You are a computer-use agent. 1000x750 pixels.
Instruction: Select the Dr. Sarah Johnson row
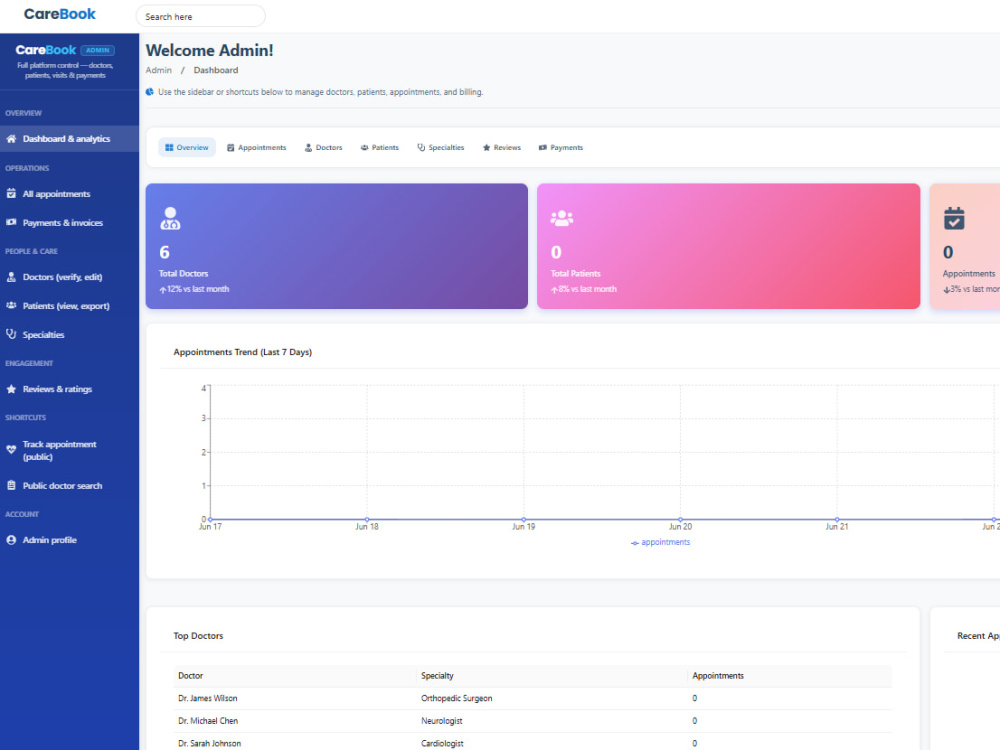click(532, 742)
